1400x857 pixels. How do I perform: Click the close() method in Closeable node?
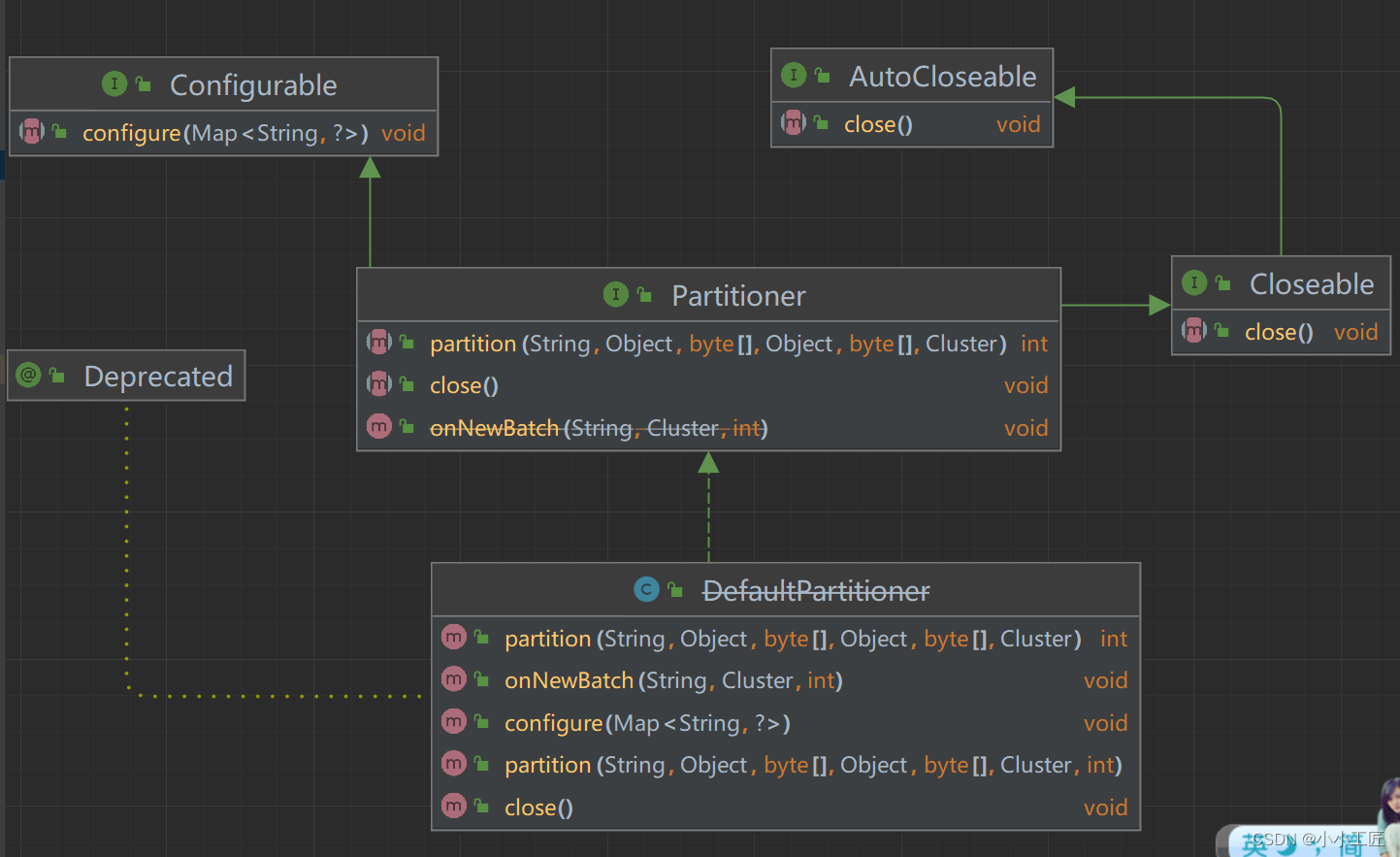click(x=1279, y=332)
